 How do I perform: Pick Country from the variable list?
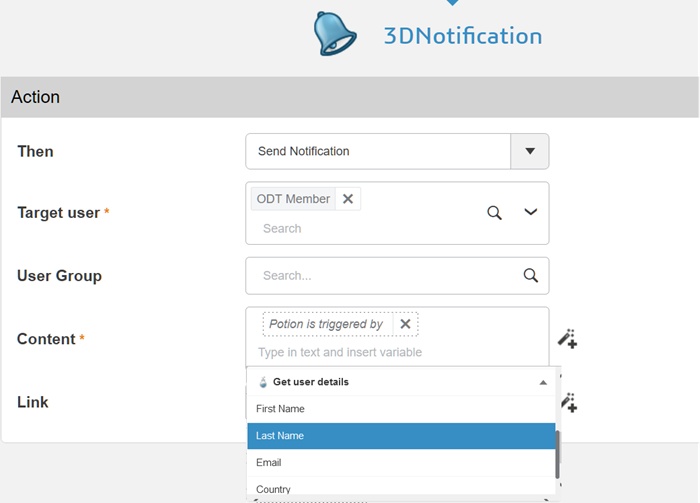[x=273, y=489]
